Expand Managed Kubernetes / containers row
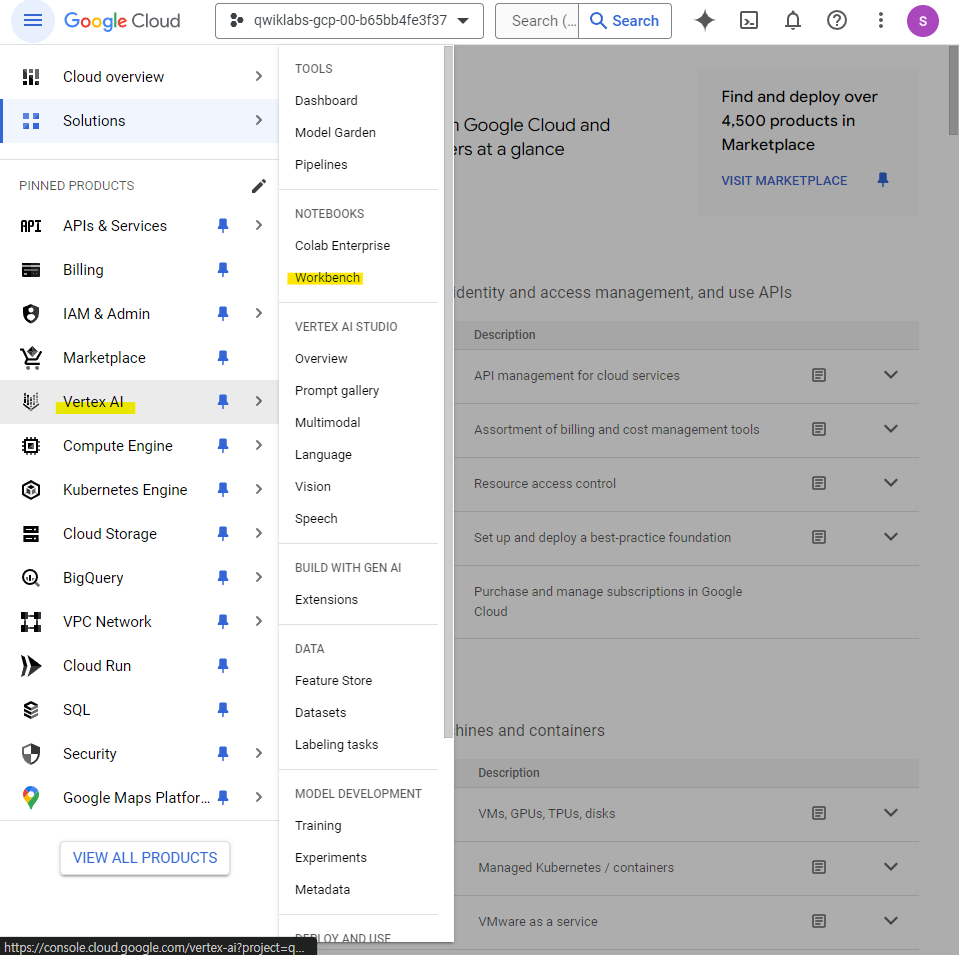The width and height of the screenshot is (959, 955). coord(890,867)
